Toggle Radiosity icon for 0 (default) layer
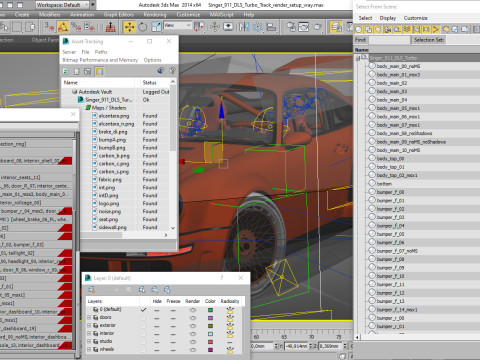Image resolution: width=480 pixels, height=360 pixels. coord(230,310)
